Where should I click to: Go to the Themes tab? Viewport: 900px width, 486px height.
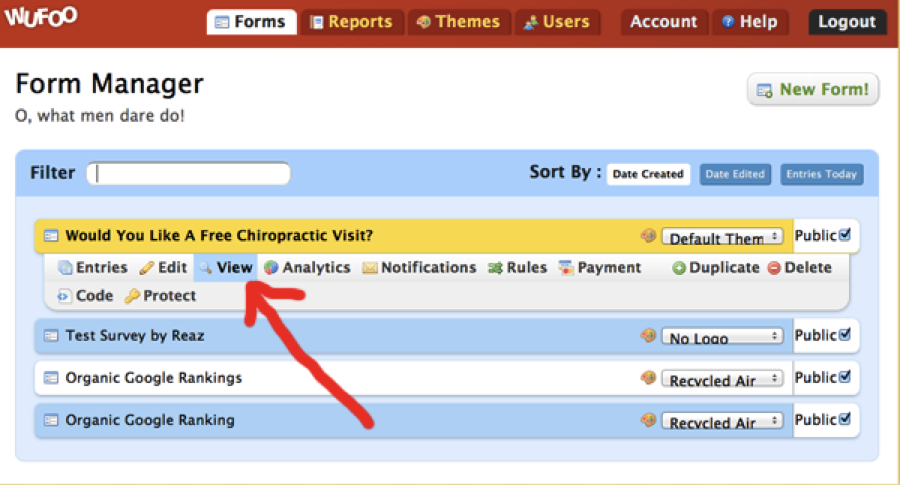(458, 22)
